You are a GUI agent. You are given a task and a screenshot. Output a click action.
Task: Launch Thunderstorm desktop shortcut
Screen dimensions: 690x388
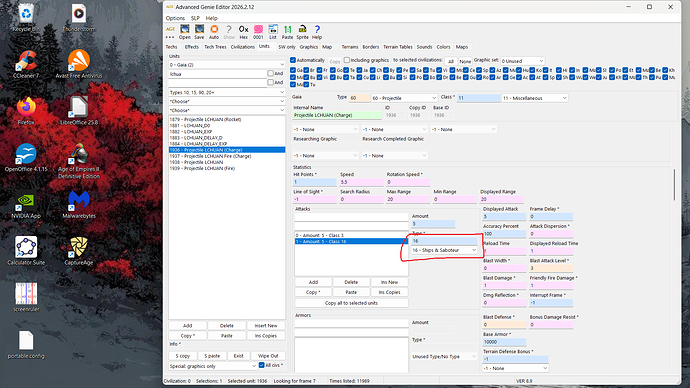(x=79, y=18)
